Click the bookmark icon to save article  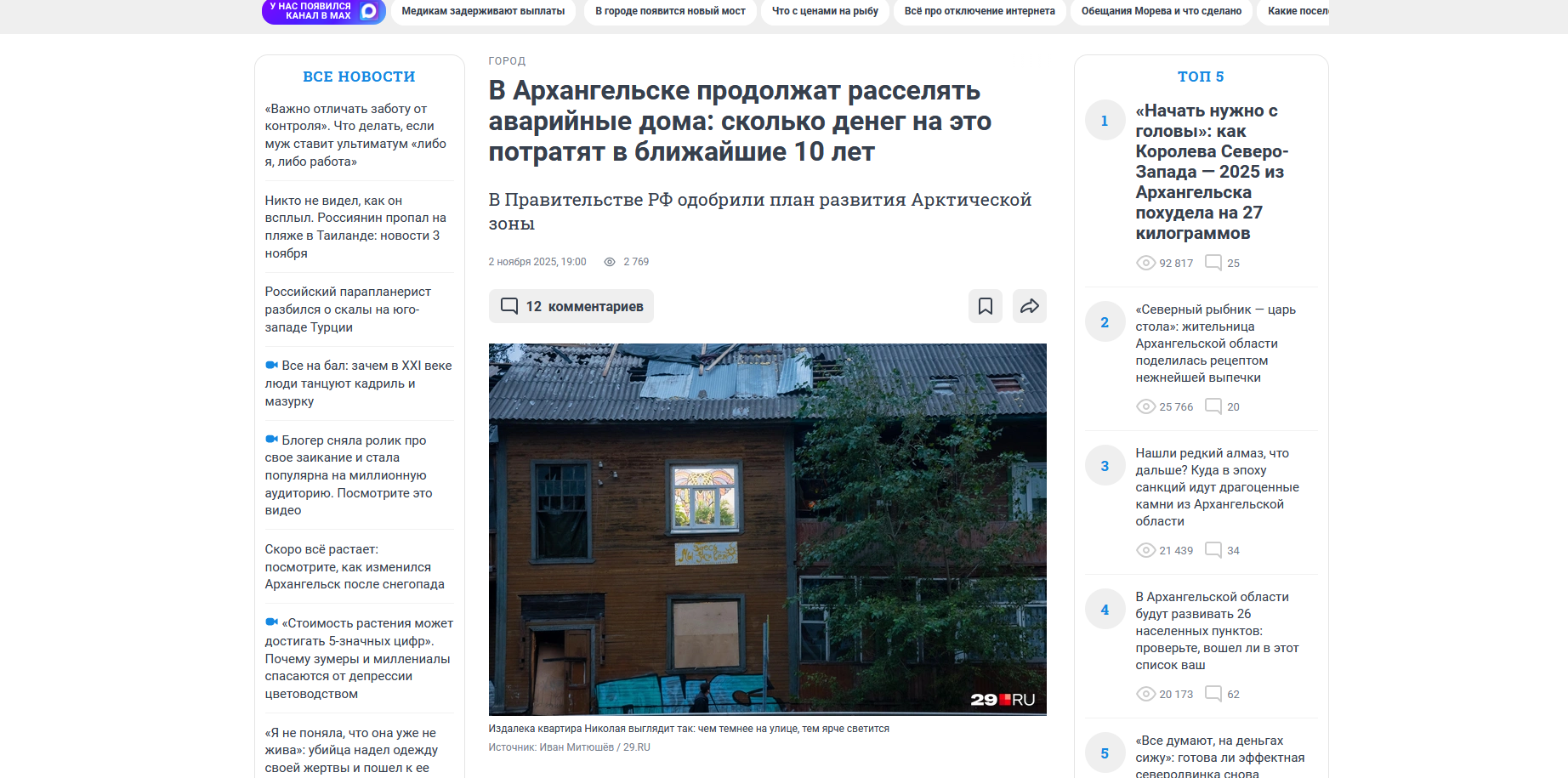tap(985, 306)
